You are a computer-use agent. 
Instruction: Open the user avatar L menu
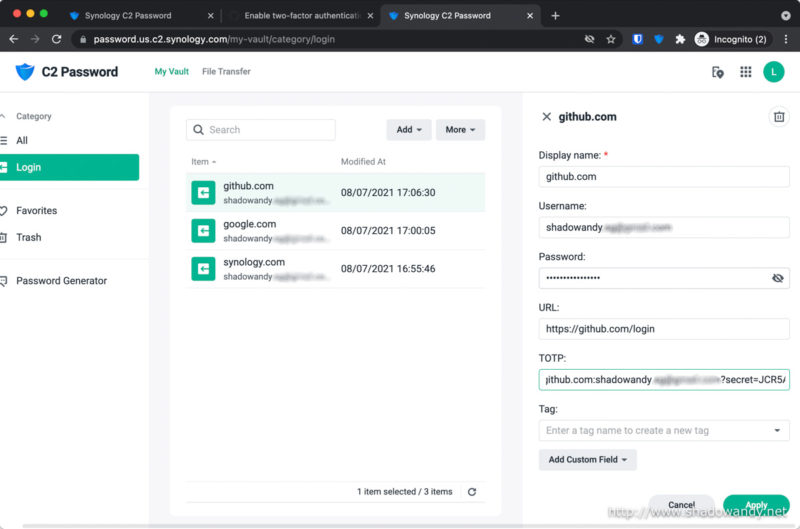coord(773,72)
